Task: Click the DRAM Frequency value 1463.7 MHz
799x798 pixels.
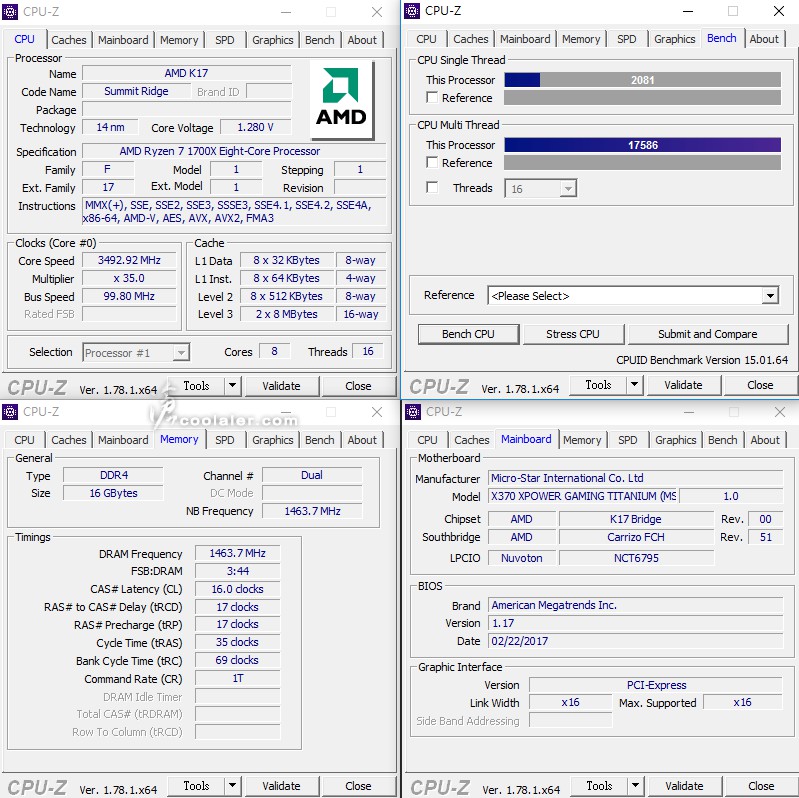Action: pos(237,553)
